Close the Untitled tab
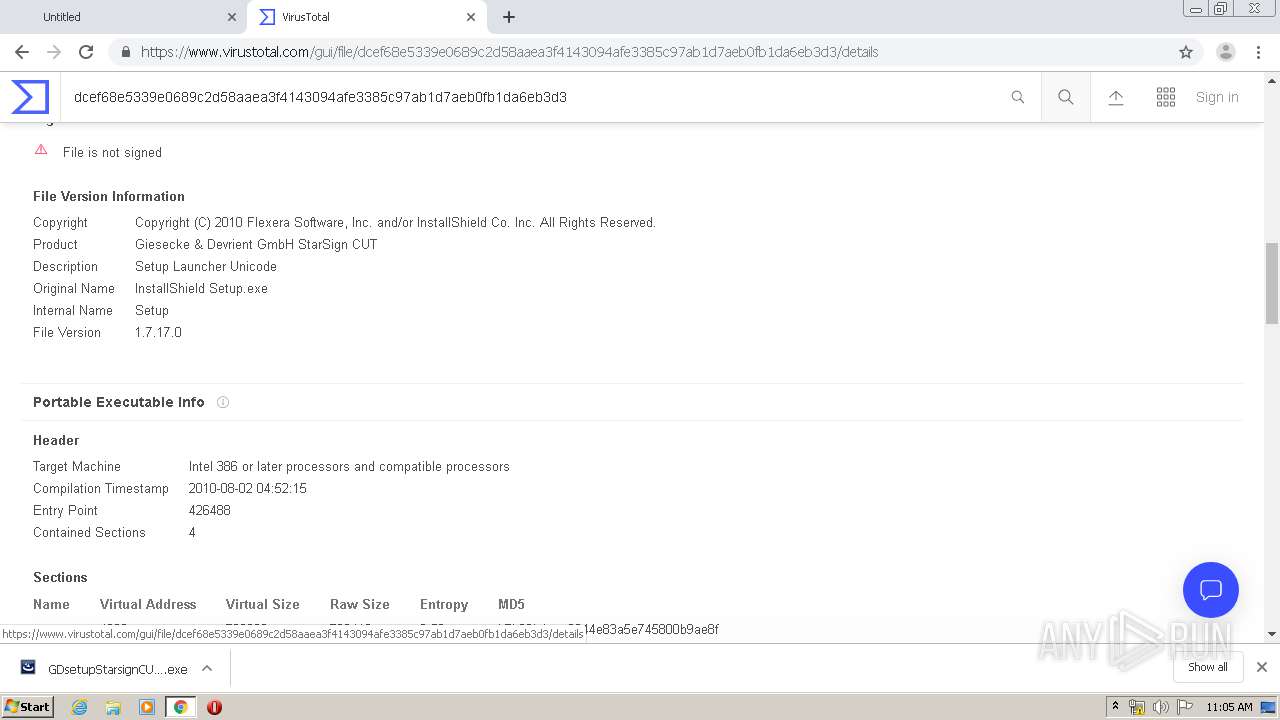 232,17
